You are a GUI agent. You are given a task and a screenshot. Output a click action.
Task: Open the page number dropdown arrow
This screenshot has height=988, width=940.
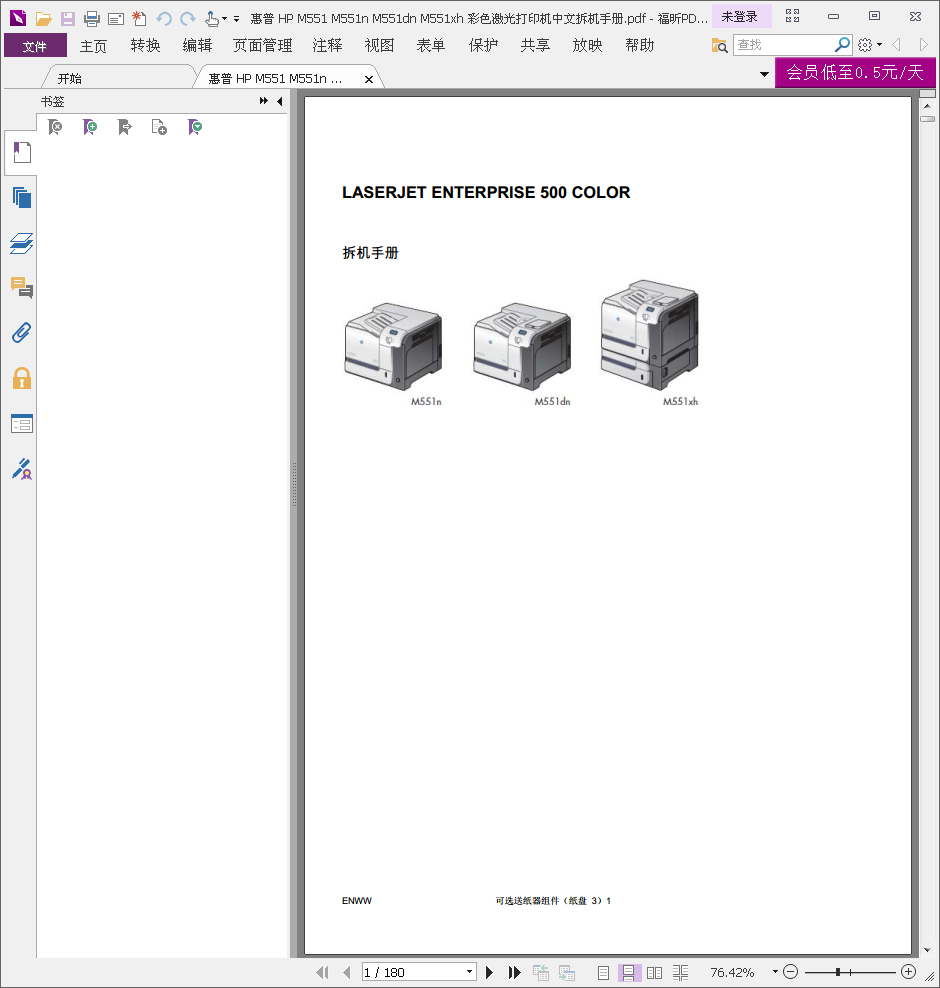pyautogui.click(x=469, y=972)
